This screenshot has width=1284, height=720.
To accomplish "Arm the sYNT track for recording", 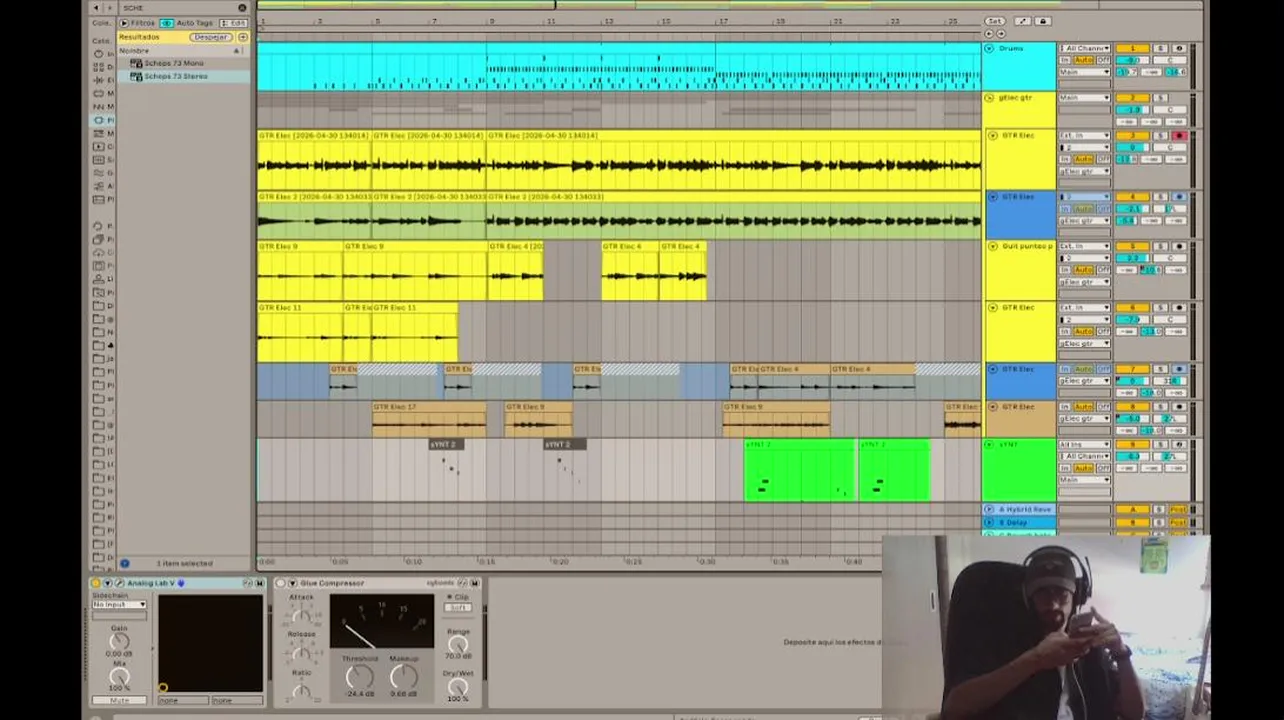I will click(x=1179, y=444).
